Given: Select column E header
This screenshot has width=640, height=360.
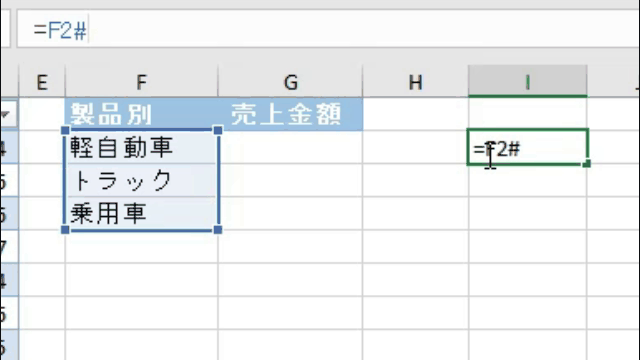Looking at the screenshot, I should pyautogui.click(x=42, y=82).
